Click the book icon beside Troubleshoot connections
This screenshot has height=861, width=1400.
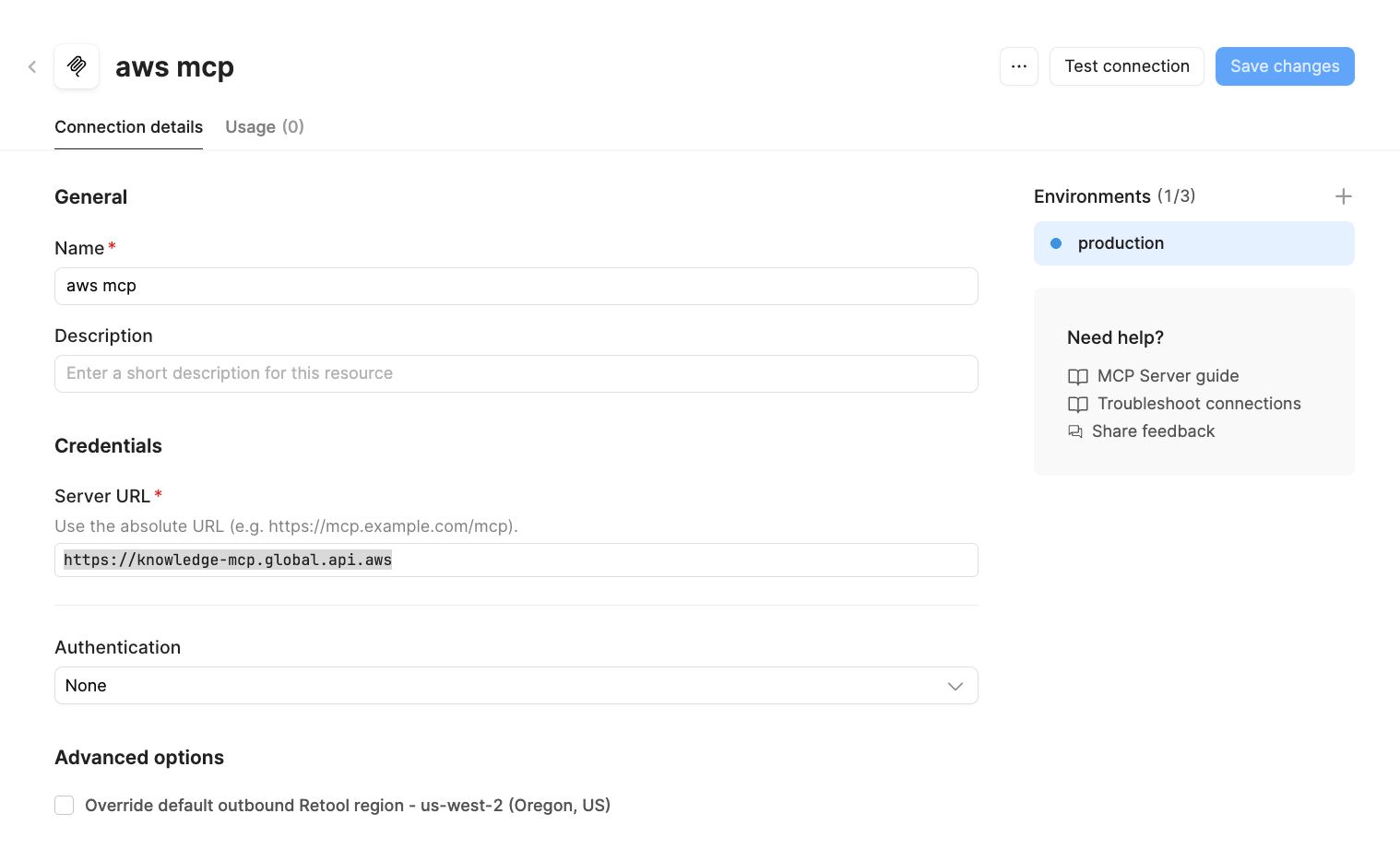tap(1077, 404)
